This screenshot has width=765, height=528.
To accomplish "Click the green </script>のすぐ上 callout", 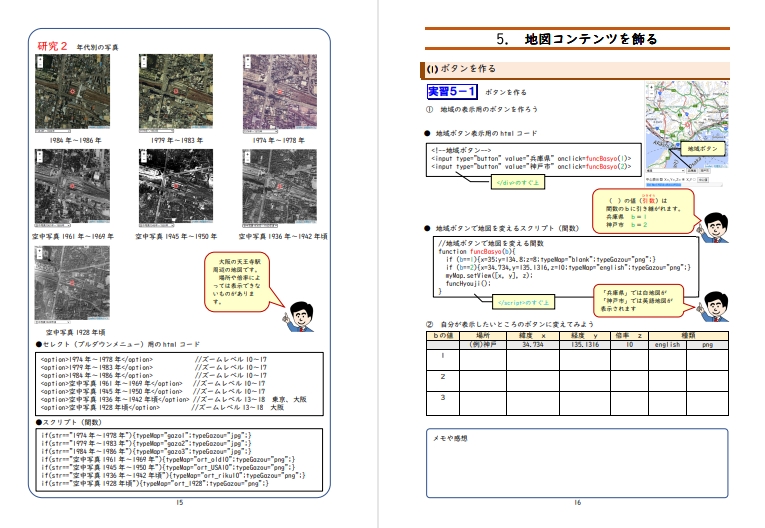I will point(523,303).
